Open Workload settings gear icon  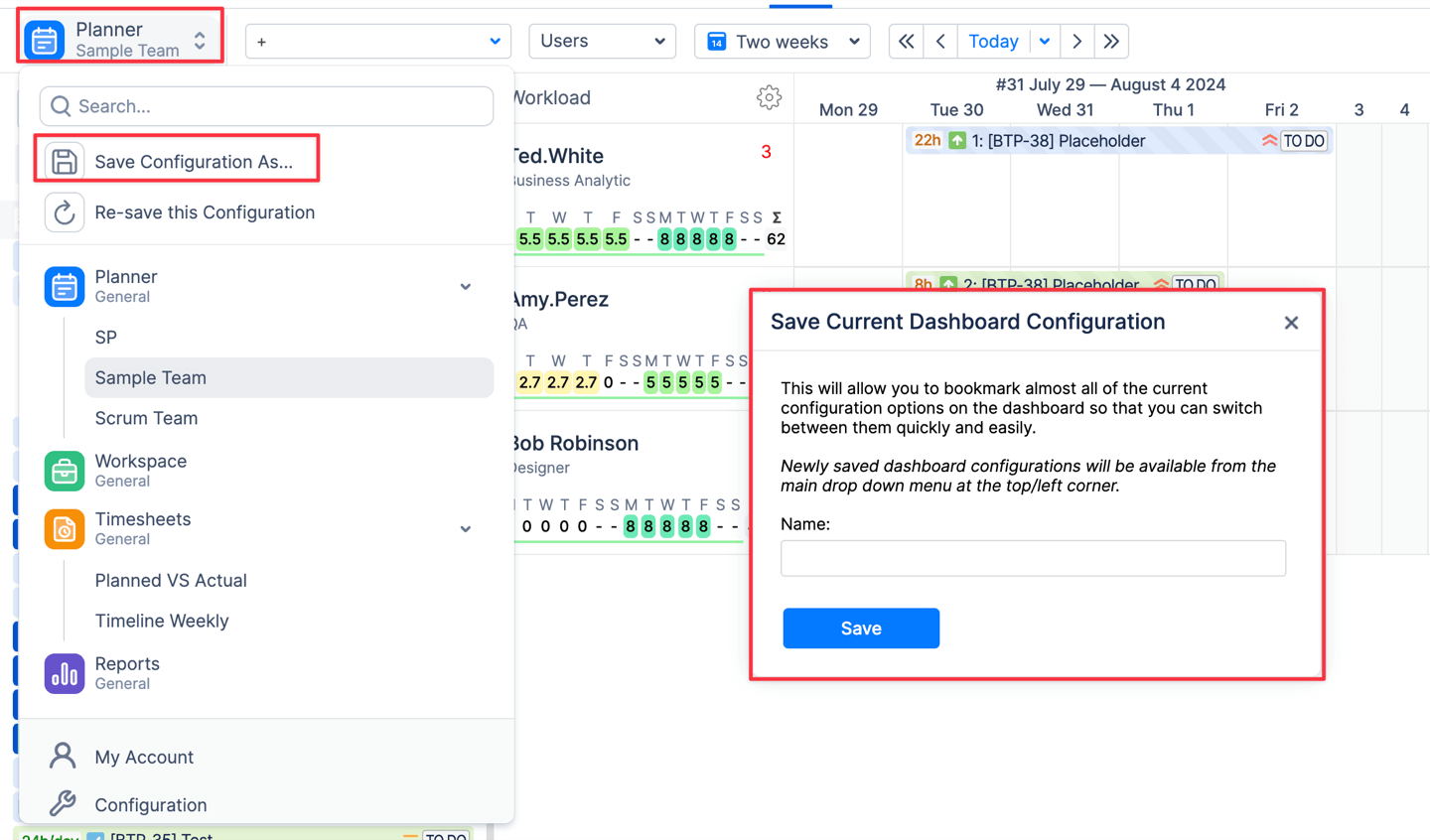click(769, 97)
